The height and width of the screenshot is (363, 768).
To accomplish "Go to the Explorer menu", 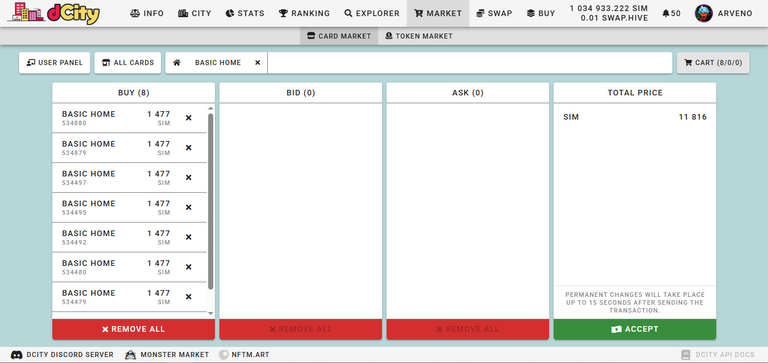I will (372, 13).
